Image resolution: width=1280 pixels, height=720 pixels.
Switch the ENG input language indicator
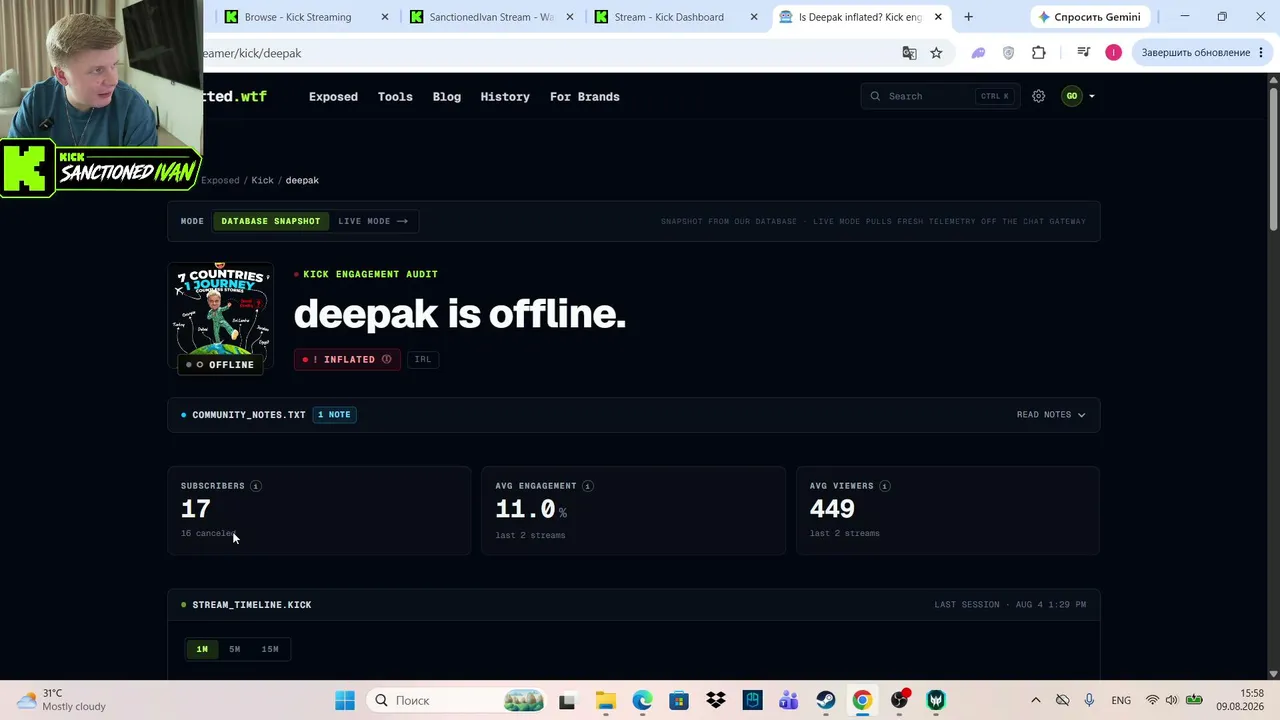(1121, 700)
